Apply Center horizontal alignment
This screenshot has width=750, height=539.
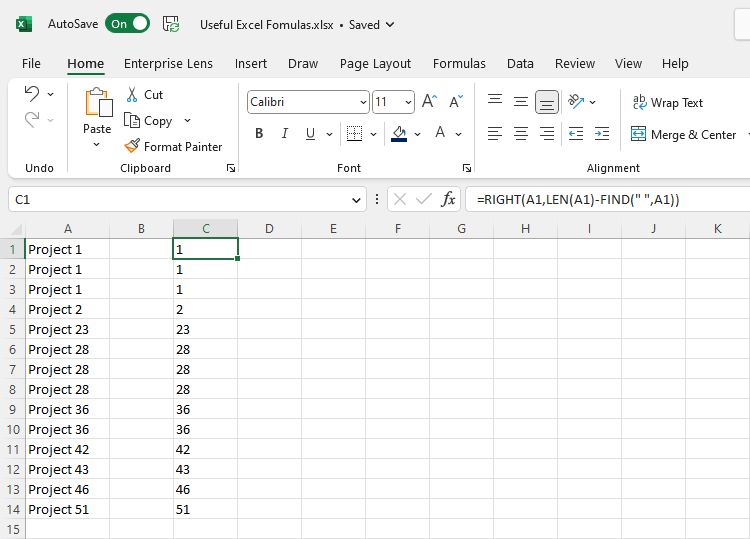[x=521, y=134]
